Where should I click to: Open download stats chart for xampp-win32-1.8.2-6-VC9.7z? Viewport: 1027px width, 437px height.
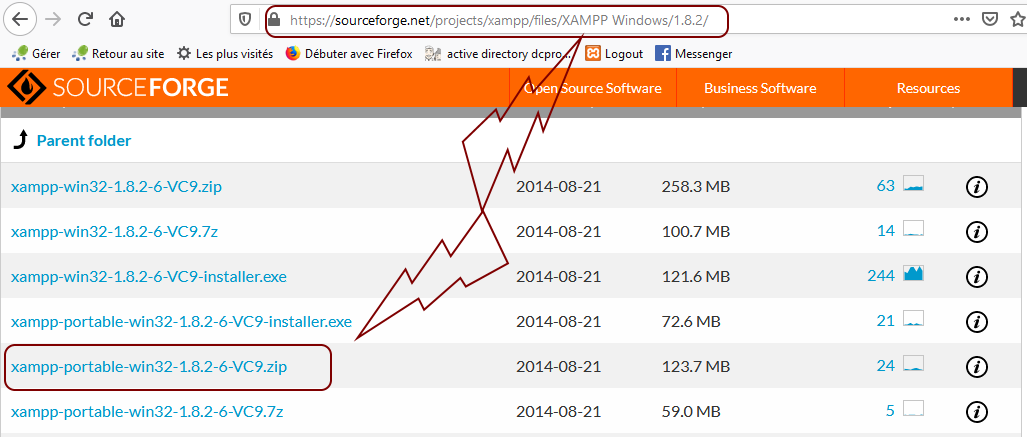[x=913, y=230]
